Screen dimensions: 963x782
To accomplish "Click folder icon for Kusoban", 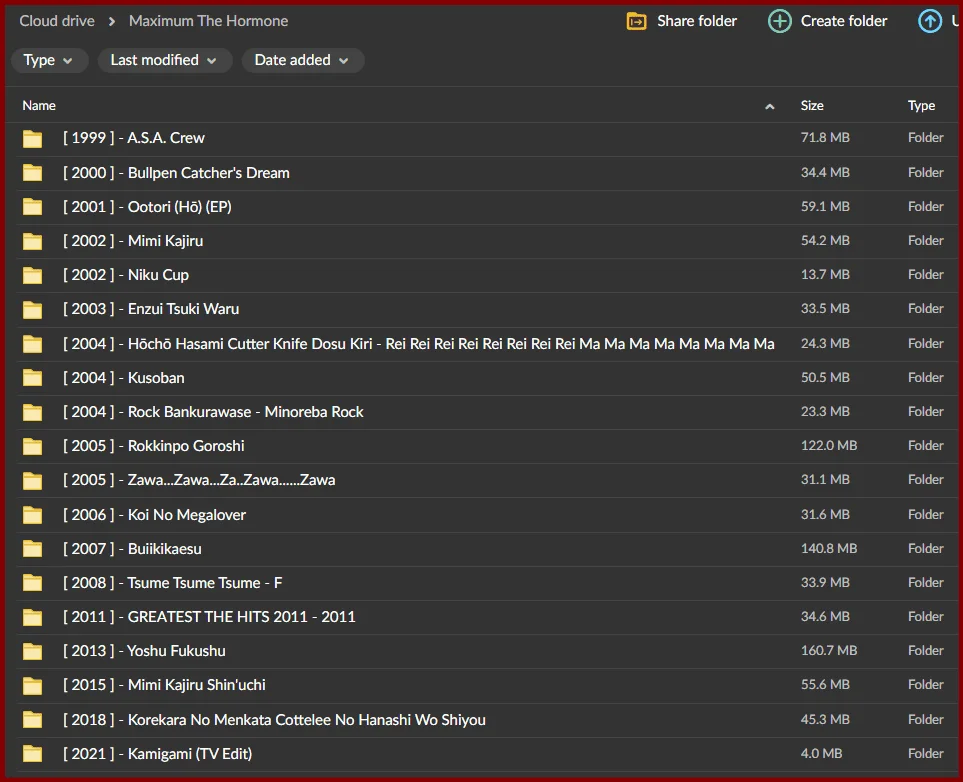I will [33, 378].
